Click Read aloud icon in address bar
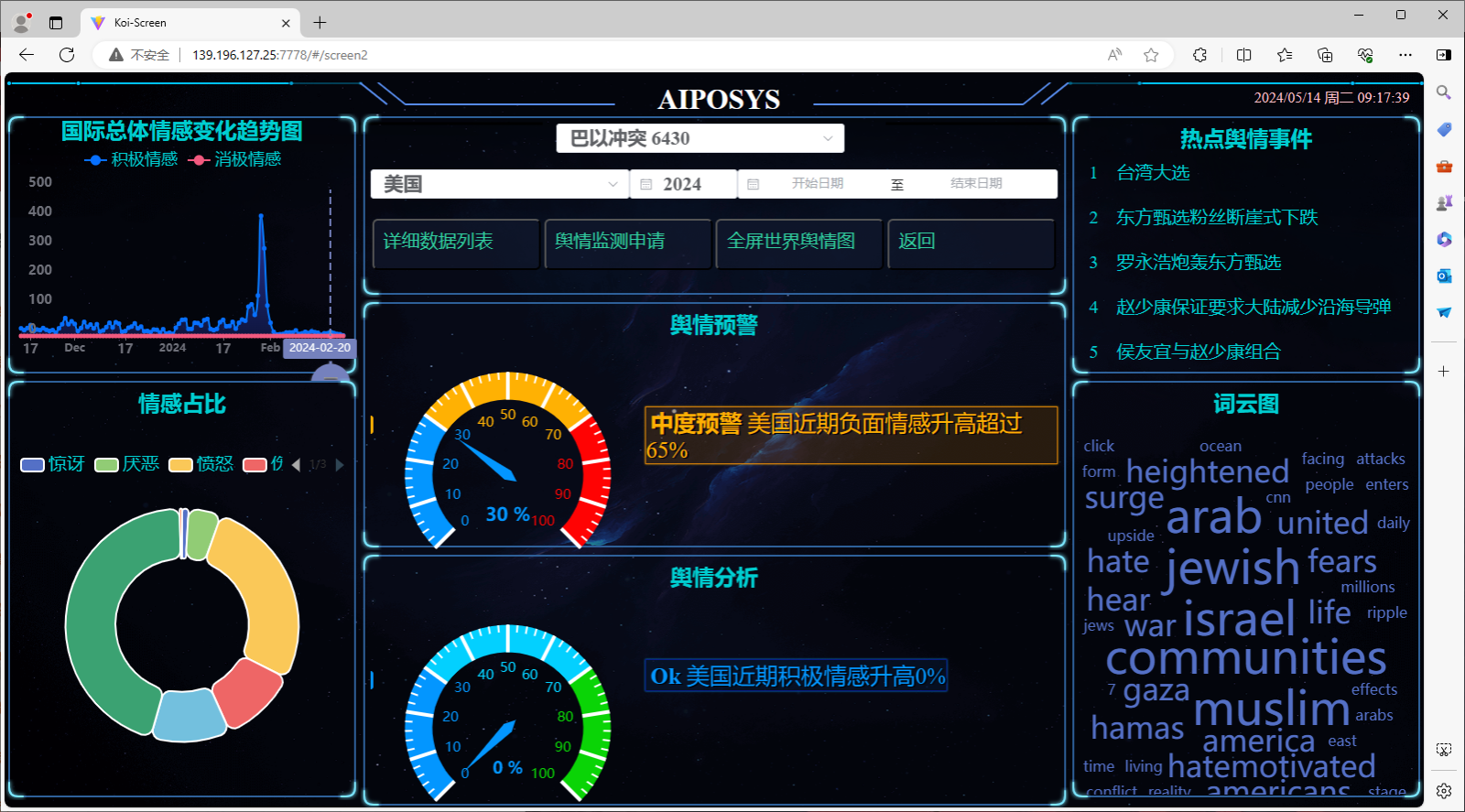The image size is (1465, 812). coord(1114,55)
